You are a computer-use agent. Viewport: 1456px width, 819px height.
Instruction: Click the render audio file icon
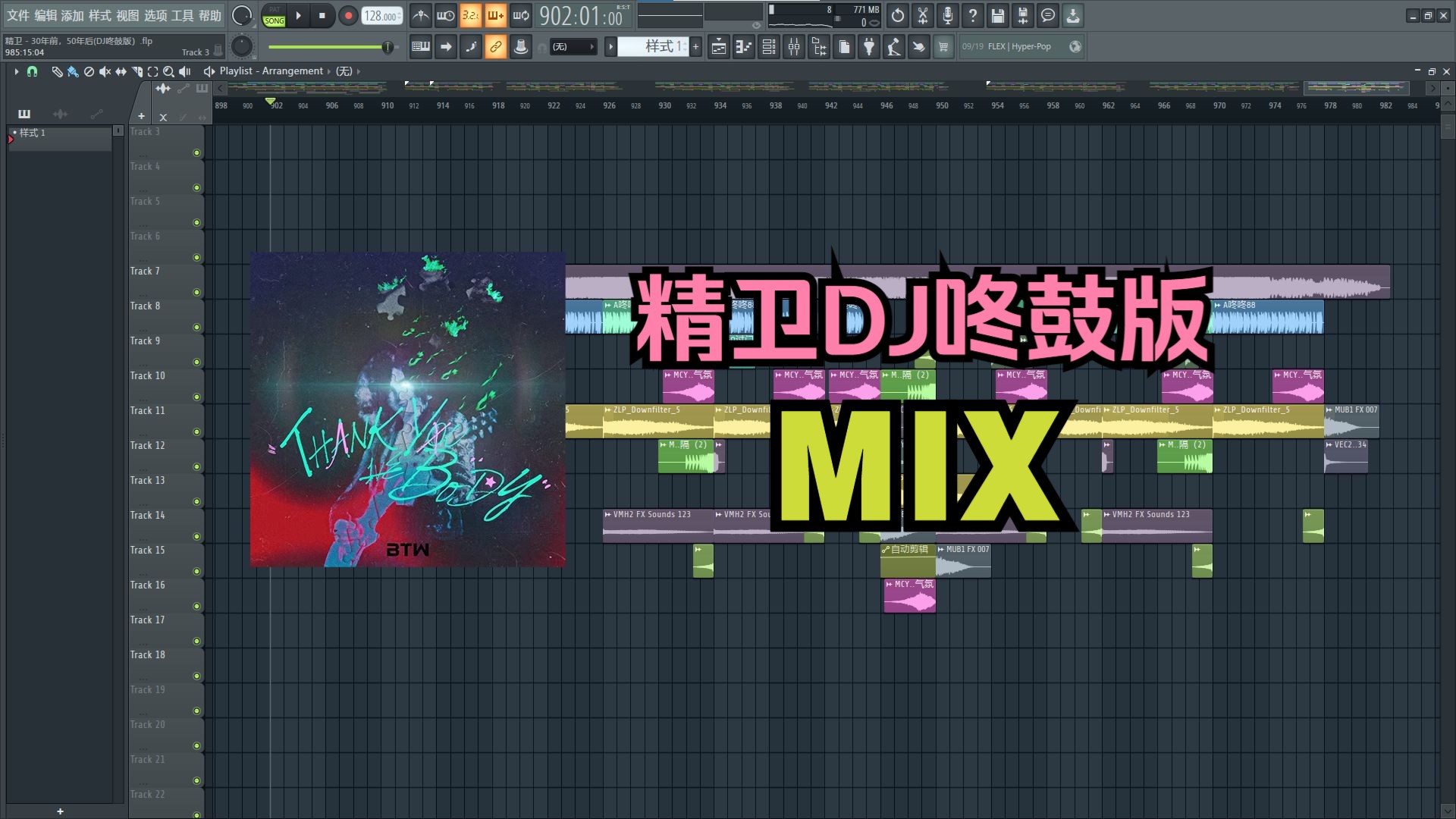(x=1023, y=15)
